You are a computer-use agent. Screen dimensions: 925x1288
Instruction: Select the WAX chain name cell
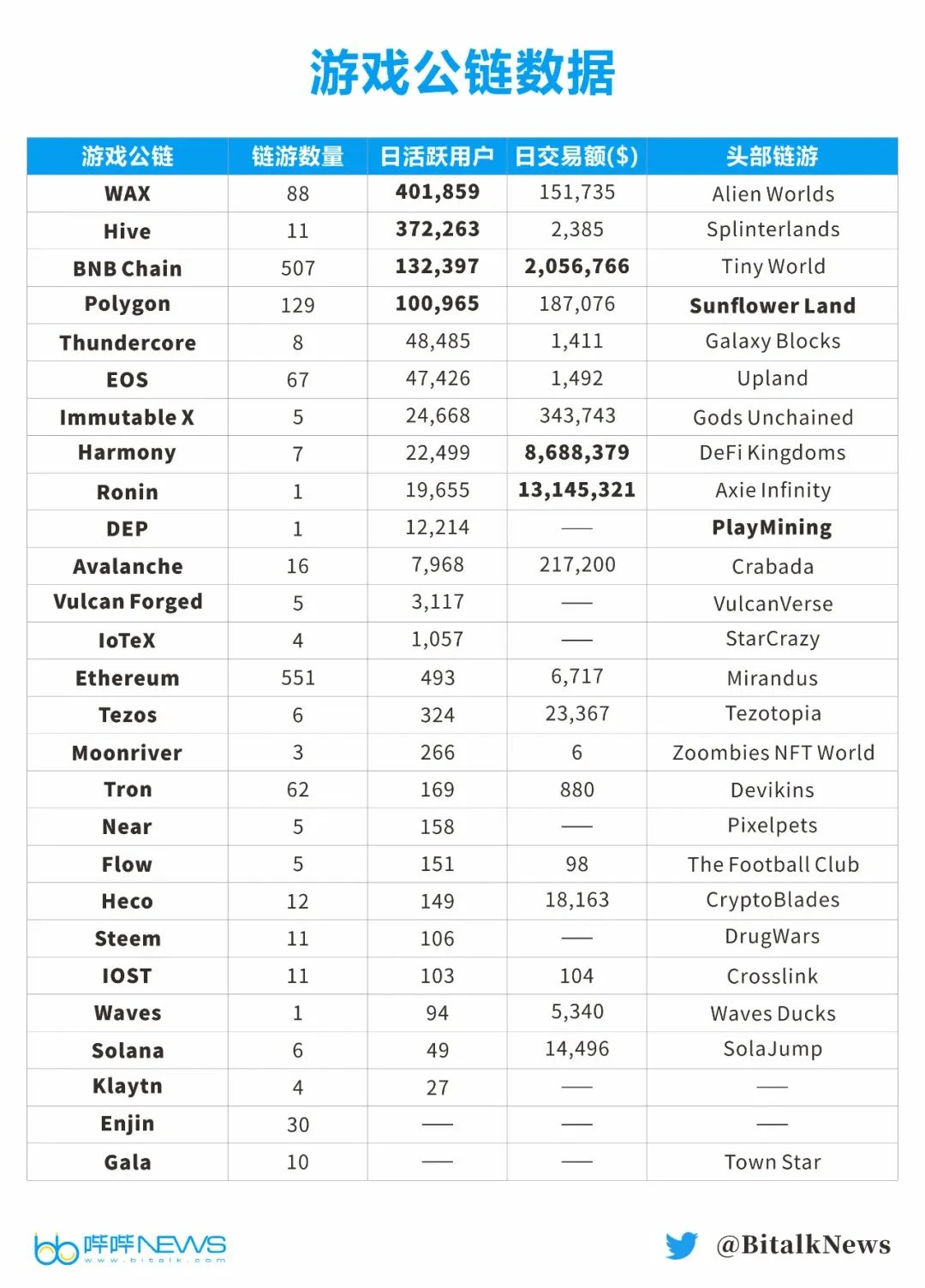click(128, 194)
